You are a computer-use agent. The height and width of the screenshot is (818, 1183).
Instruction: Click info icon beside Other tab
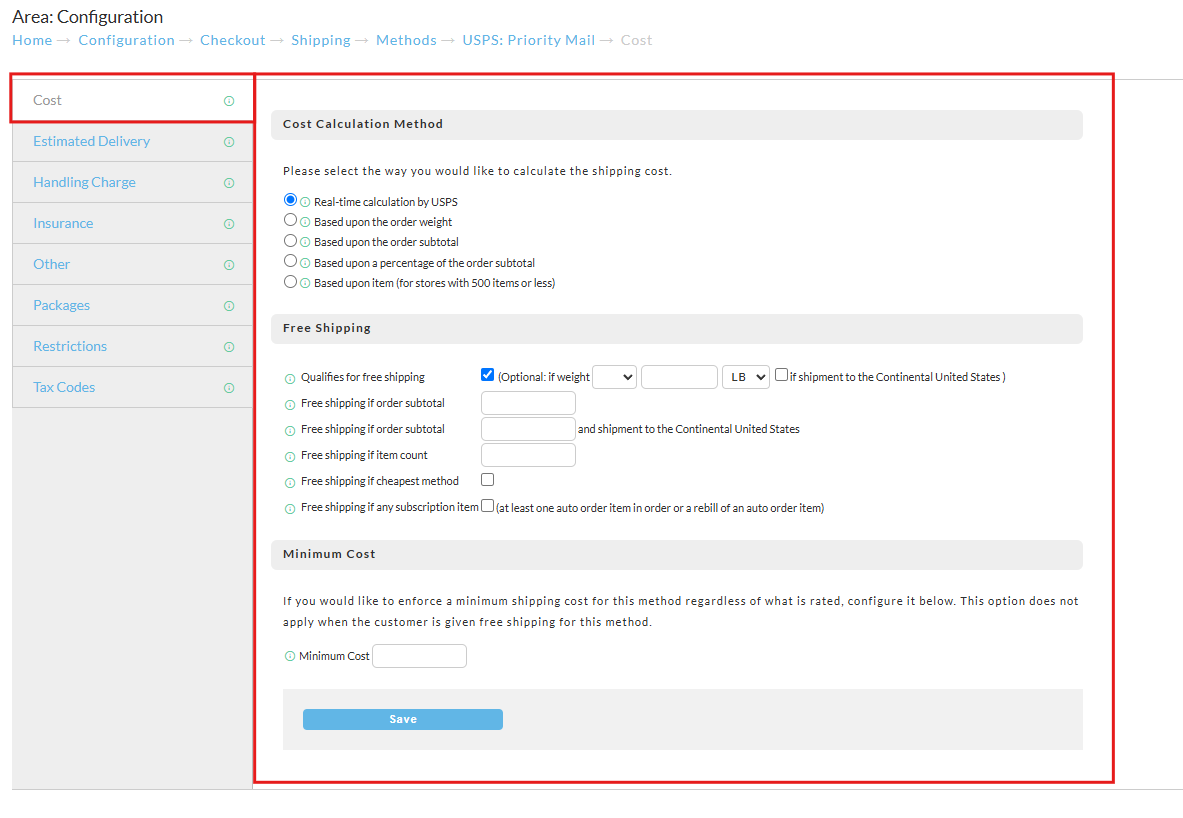(229, 265)
